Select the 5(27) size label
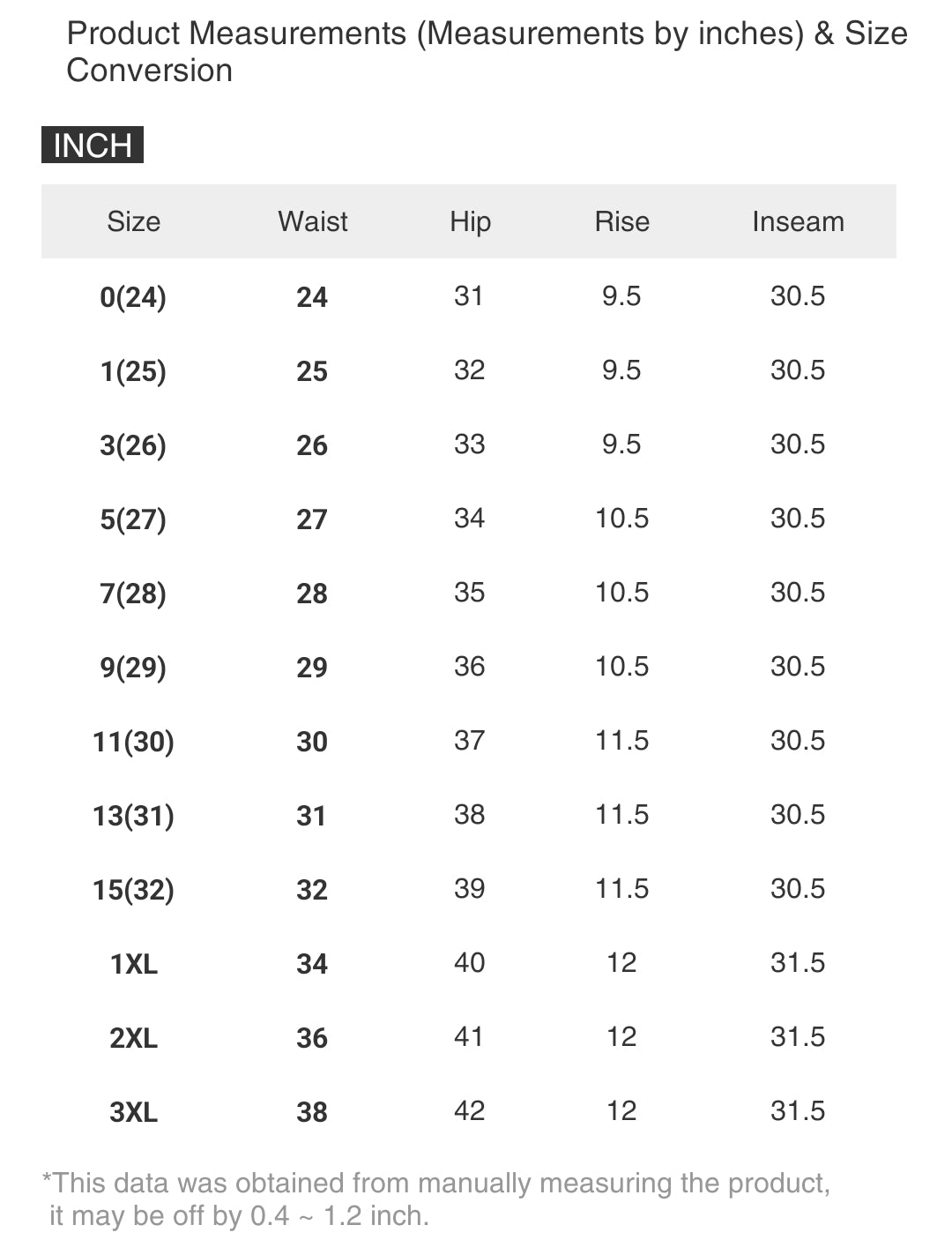Image resolution: width=952 pixels, height=1240 pixels. (133, 519)
